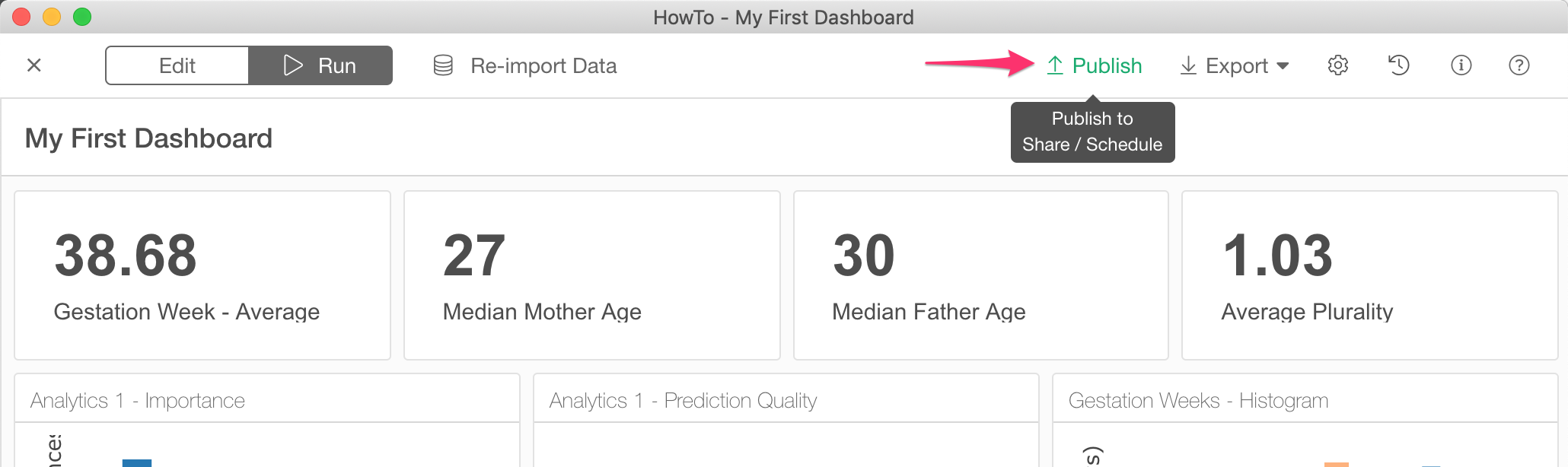Image resolution: width=1568 pixels, height=467 pixels.
Task: Open dashboard settings gear icon
Action: (1338, 65)
